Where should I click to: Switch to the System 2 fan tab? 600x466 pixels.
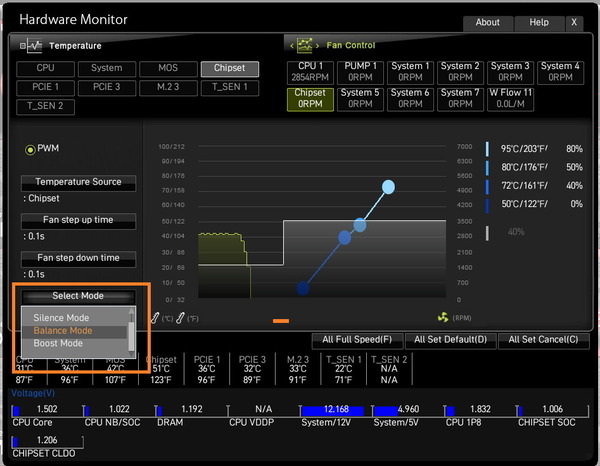(x=460, y=72)
